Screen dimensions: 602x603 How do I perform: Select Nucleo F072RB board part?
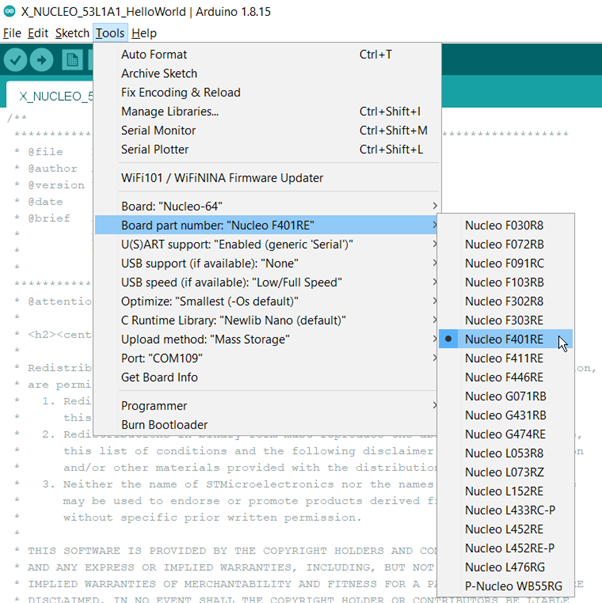click(505, 244)
